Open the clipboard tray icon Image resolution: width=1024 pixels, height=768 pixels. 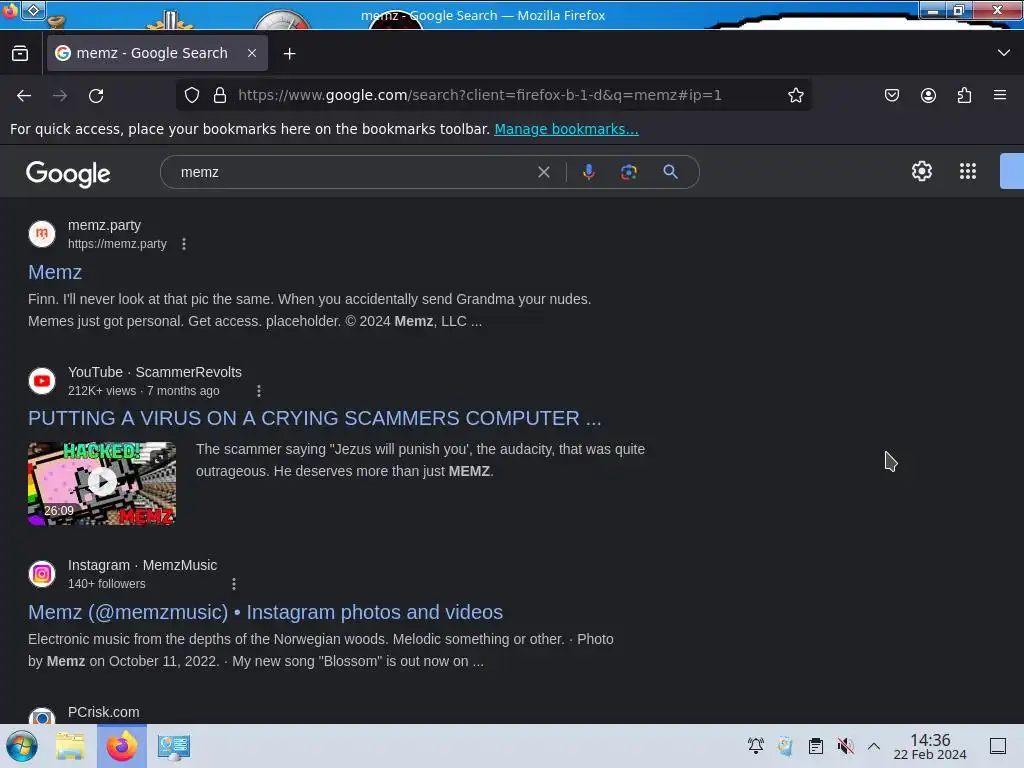coord(816,746)
